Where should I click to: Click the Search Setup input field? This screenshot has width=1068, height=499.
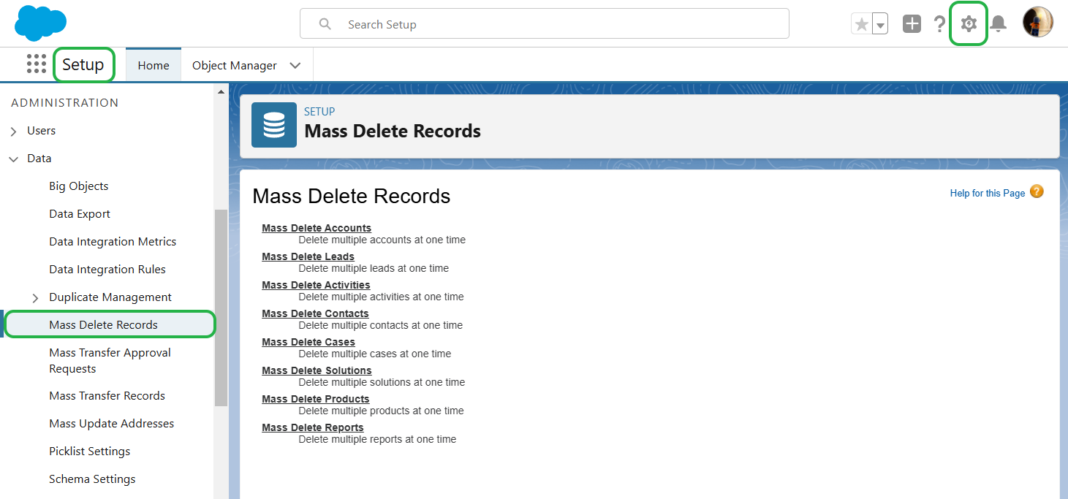[544, 24]
